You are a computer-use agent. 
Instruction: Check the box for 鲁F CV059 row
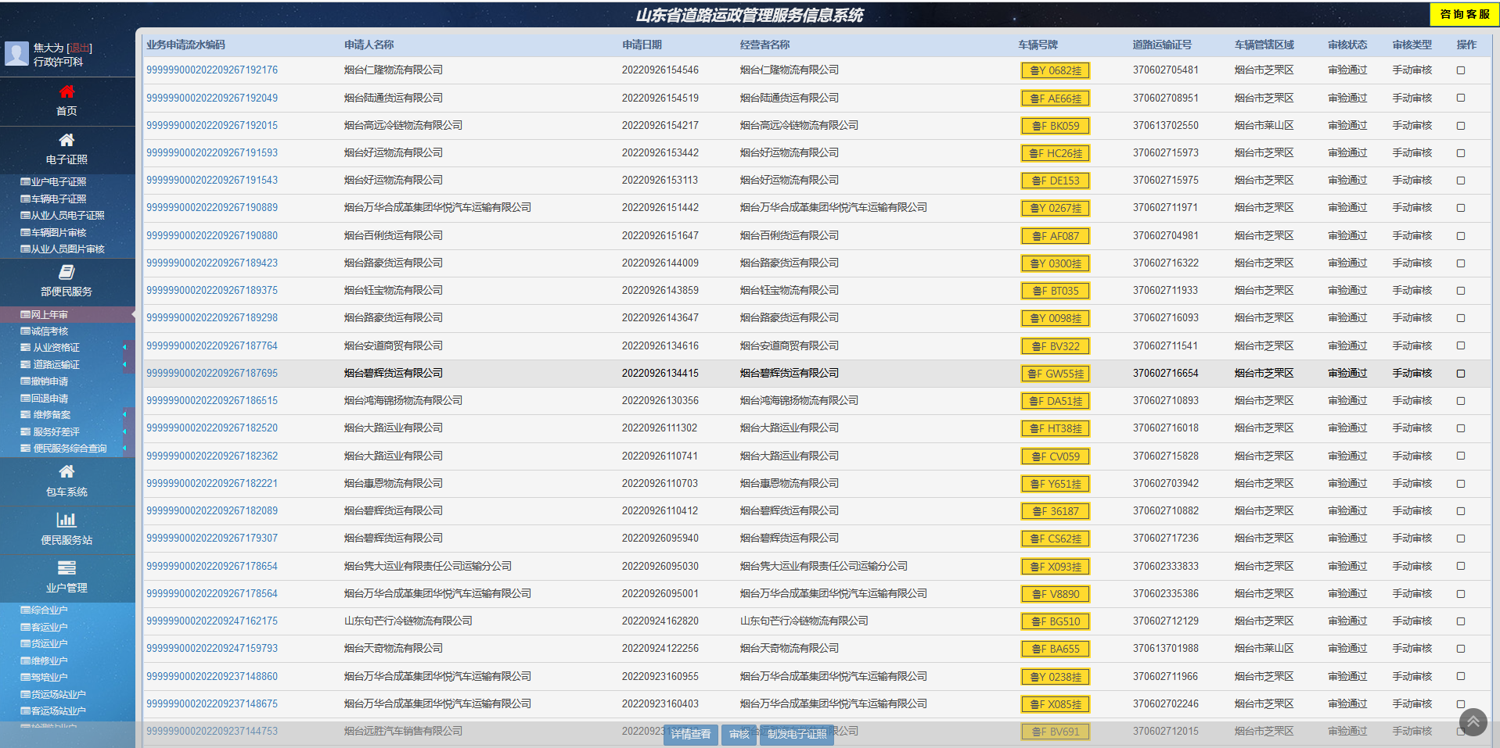(1461, 456)
